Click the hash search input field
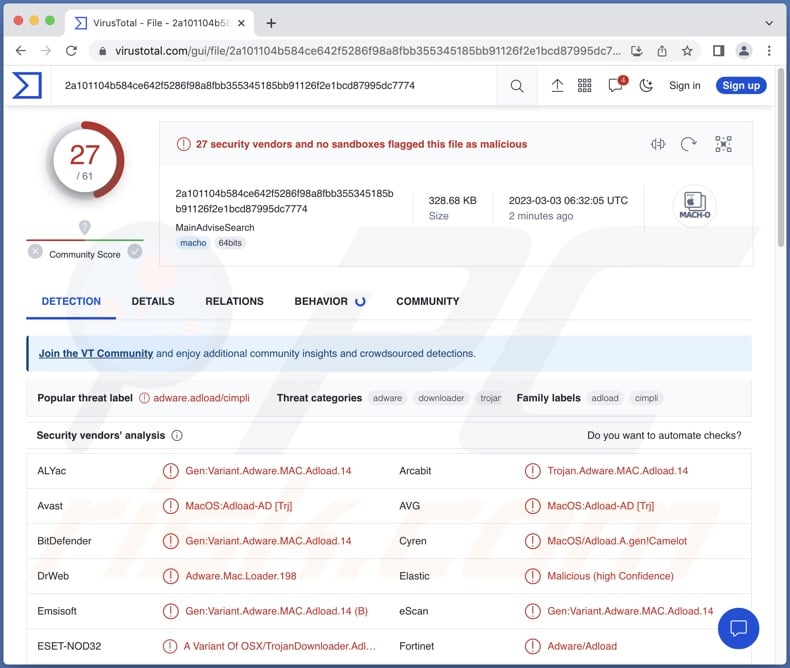The width and height of the screenshot is (790, 668). pos(275,86)
